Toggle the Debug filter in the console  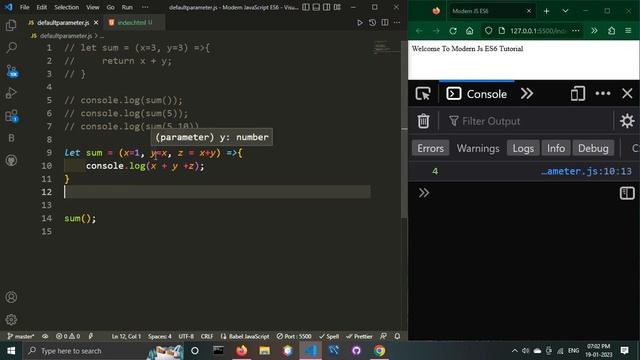coord(593,148)
